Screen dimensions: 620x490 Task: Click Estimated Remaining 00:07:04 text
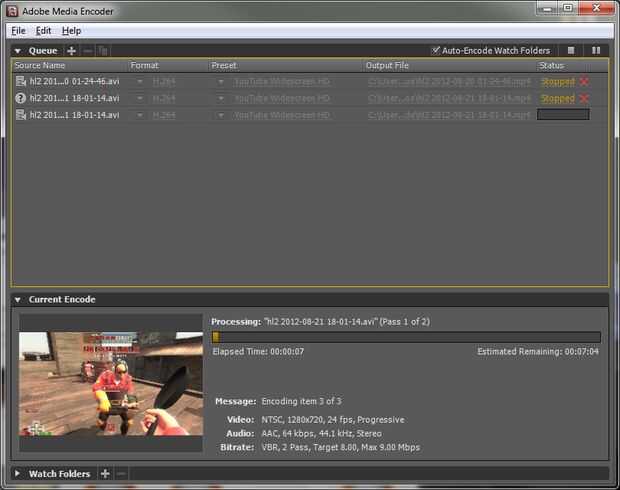pos(538,351)
